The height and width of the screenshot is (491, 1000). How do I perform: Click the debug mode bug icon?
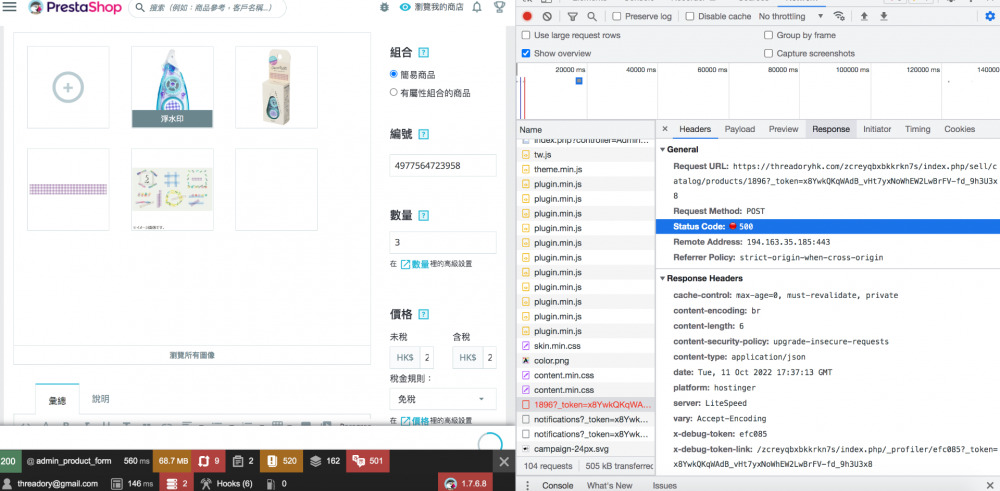384,8
